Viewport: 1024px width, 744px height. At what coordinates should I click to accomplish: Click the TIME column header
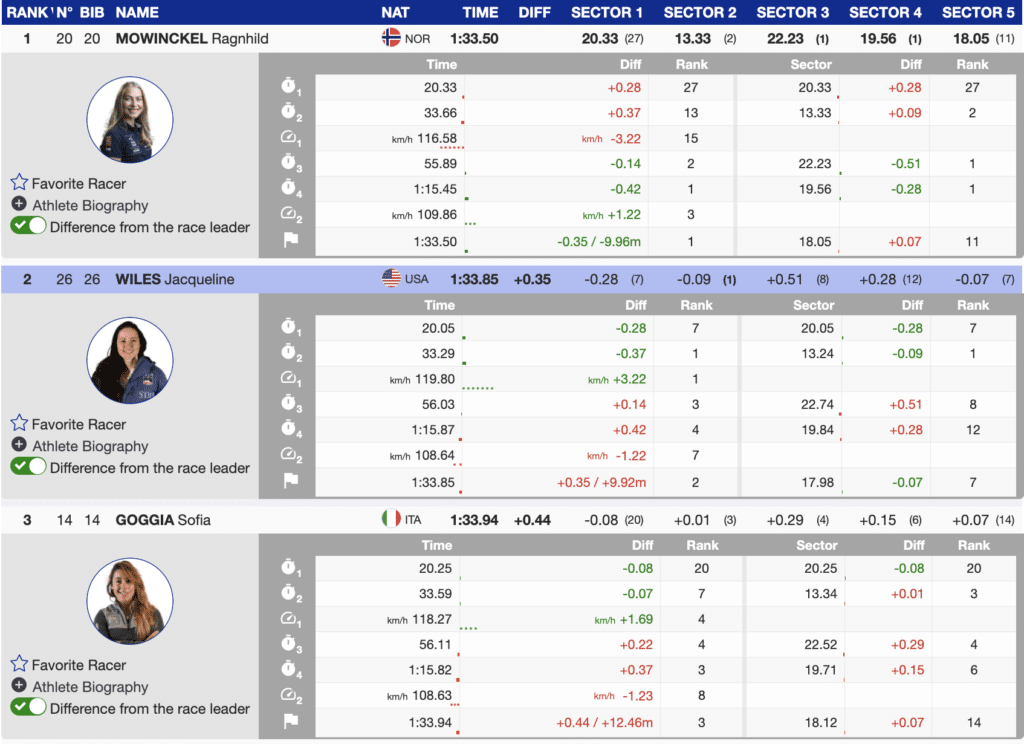tap(480, 12)
